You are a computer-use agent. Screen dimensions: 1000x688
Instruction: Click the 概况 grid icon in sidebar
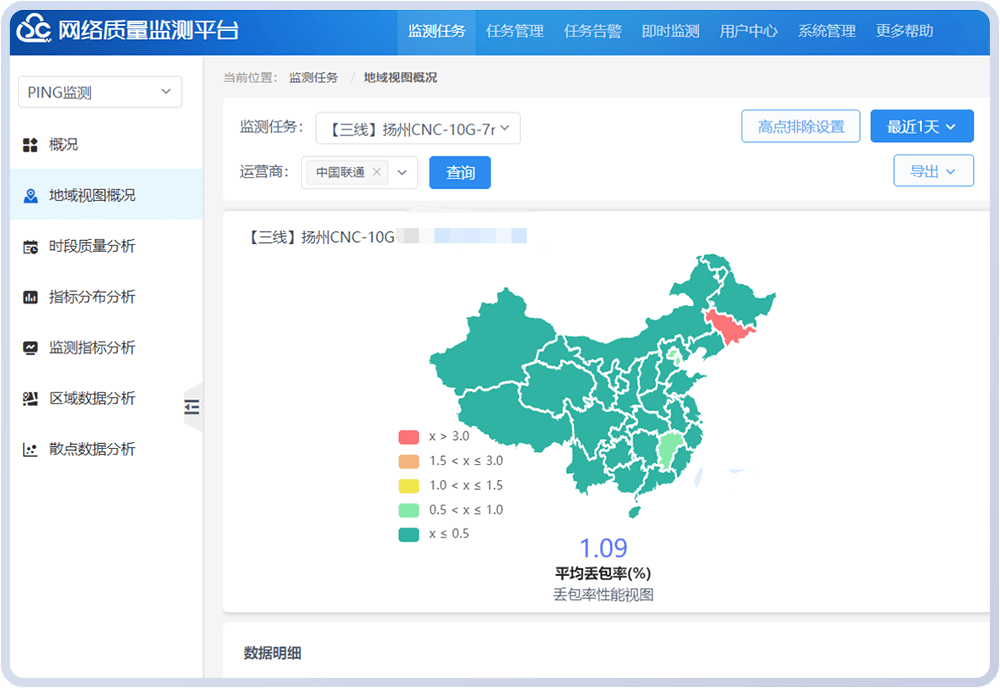click(30, 145)
